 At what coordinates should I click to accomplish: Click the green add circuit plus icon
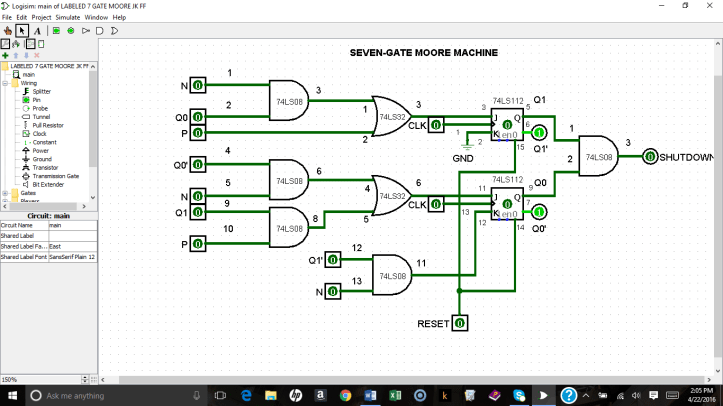pyautogui.click(x=7, y=56)
